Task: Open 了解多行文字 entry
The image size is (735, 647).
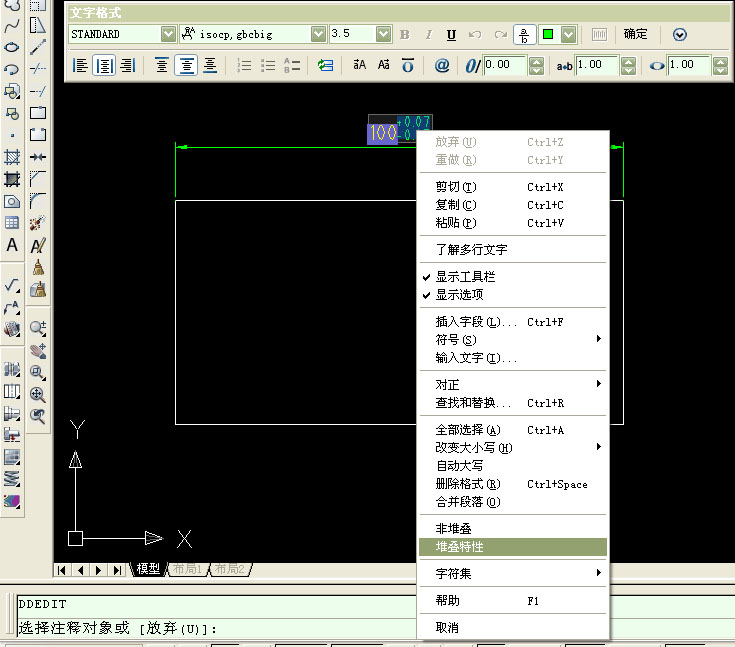Action: (513, 249)
